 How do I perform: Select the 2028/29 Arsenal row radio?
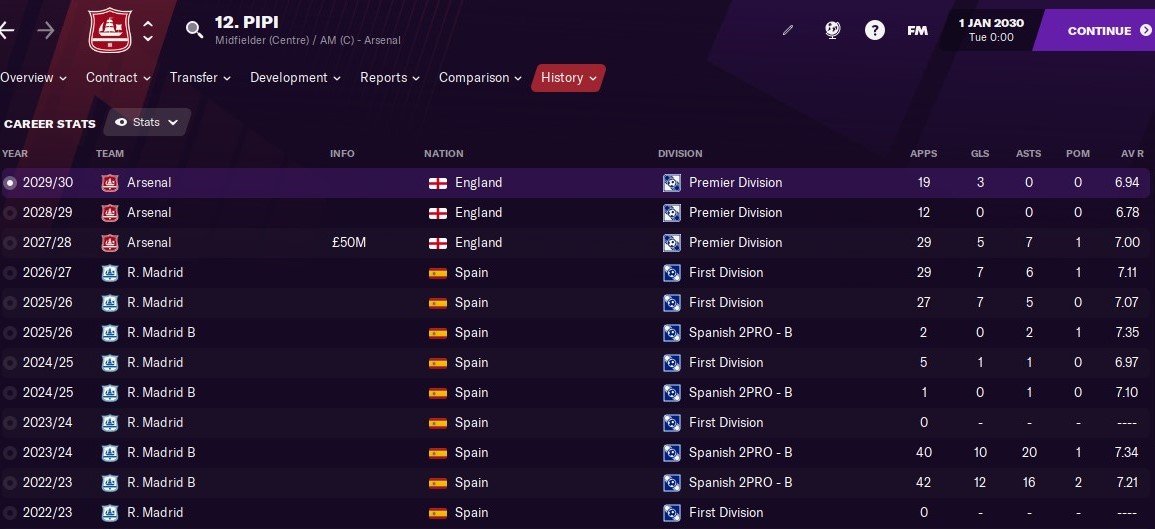point(10,213)
